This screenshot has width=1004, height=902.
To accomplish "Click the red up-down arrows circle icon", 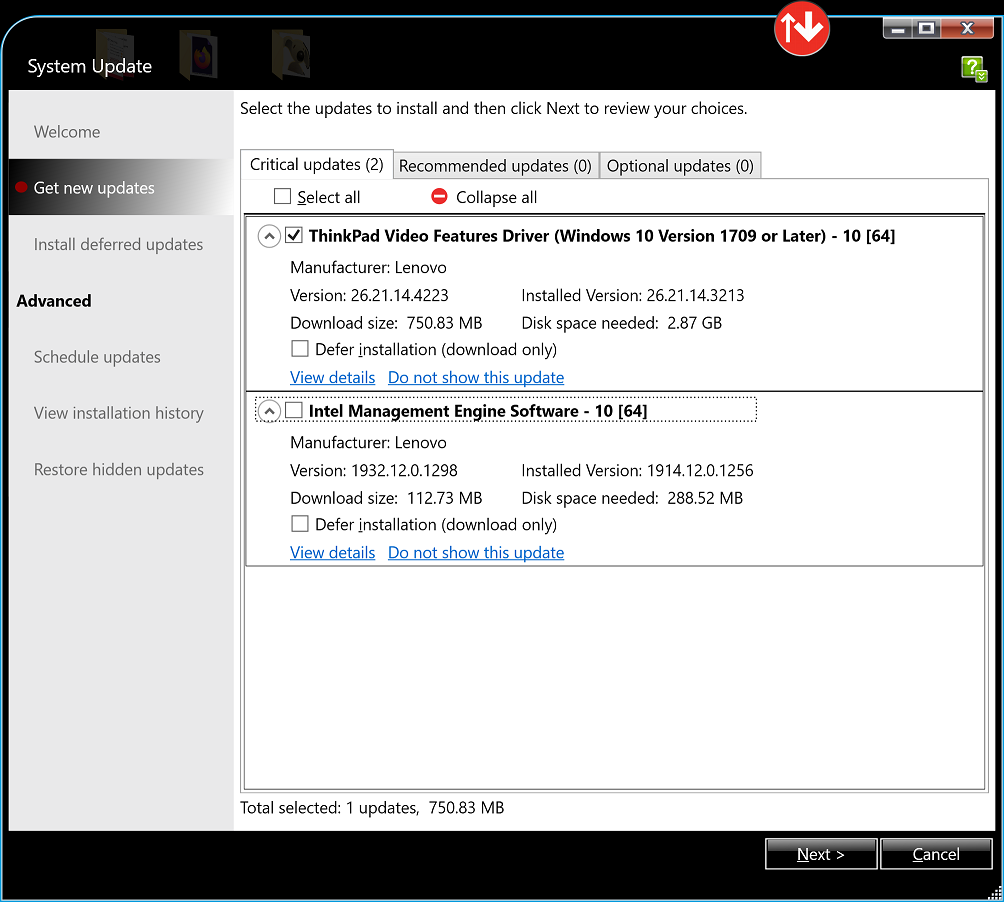I will pyautogui.click(x=802, y=28).
